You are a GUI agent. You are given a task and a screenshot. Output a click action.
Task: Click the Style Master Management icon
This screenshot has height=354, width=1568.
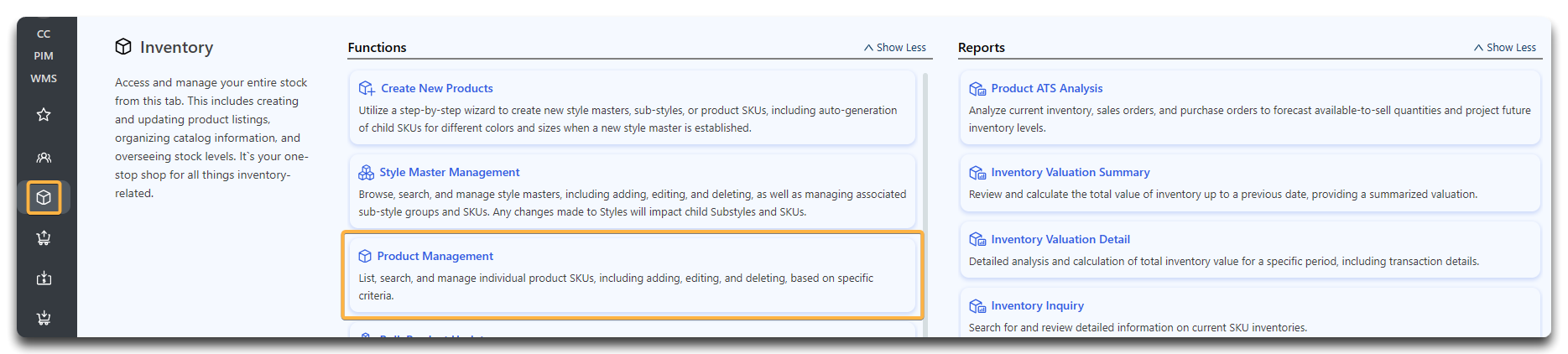pyautogui.click(x=366, y=172)
